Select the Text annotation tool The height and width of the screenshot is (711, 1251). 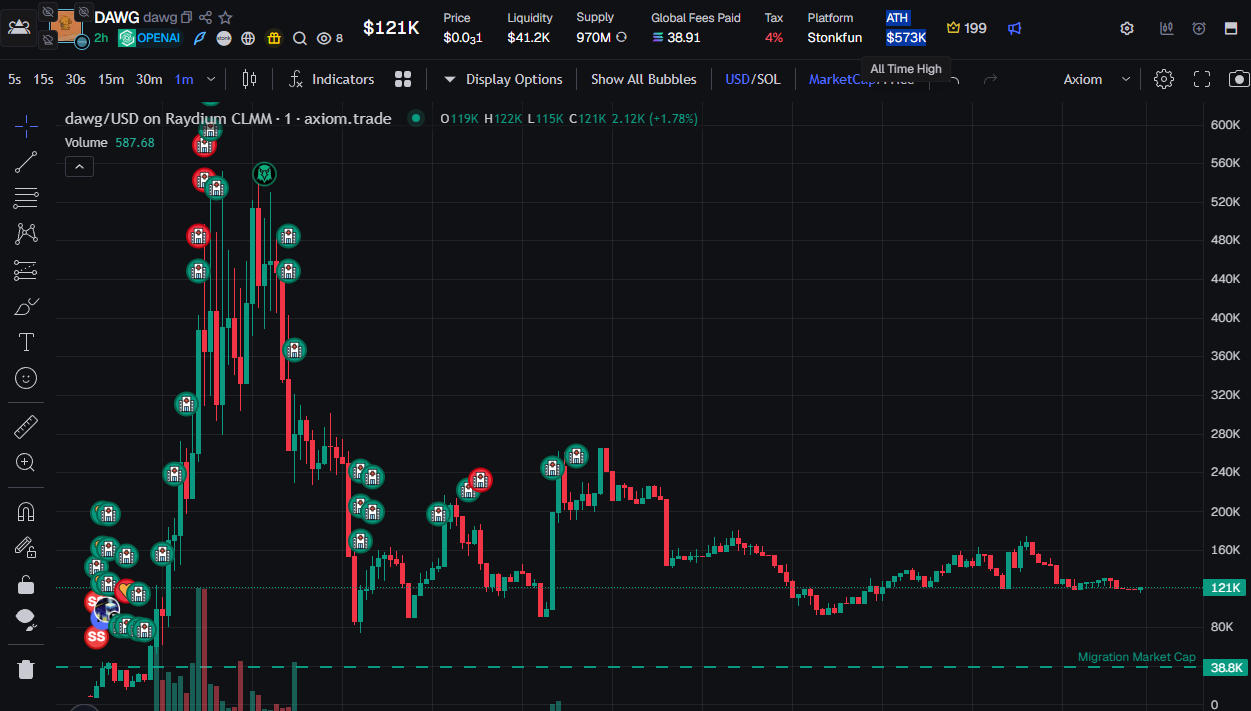tap(27, 343)
